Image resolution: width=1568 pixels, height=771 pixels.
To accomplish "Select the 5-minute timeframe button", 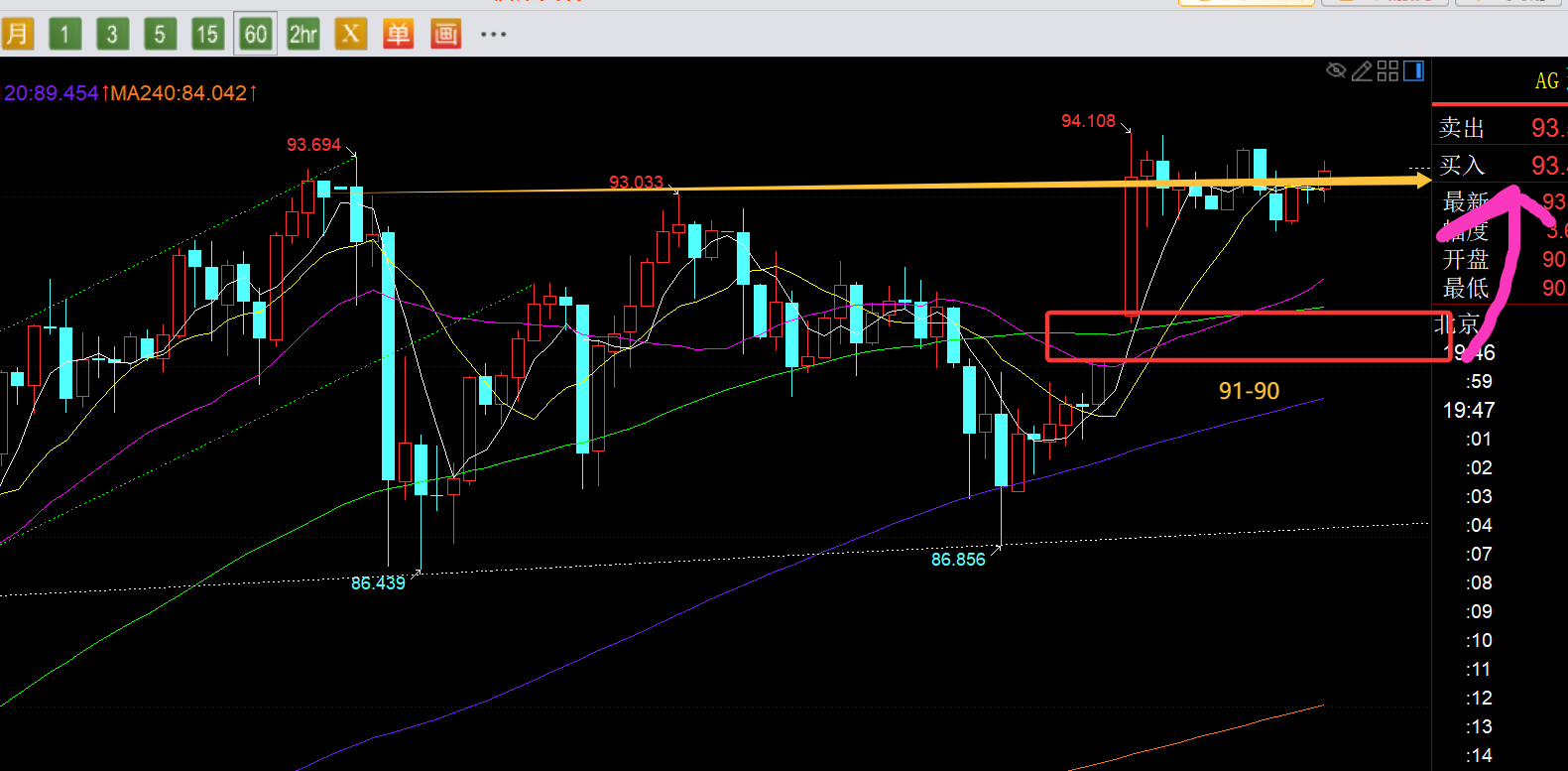I will click(160, 35).
